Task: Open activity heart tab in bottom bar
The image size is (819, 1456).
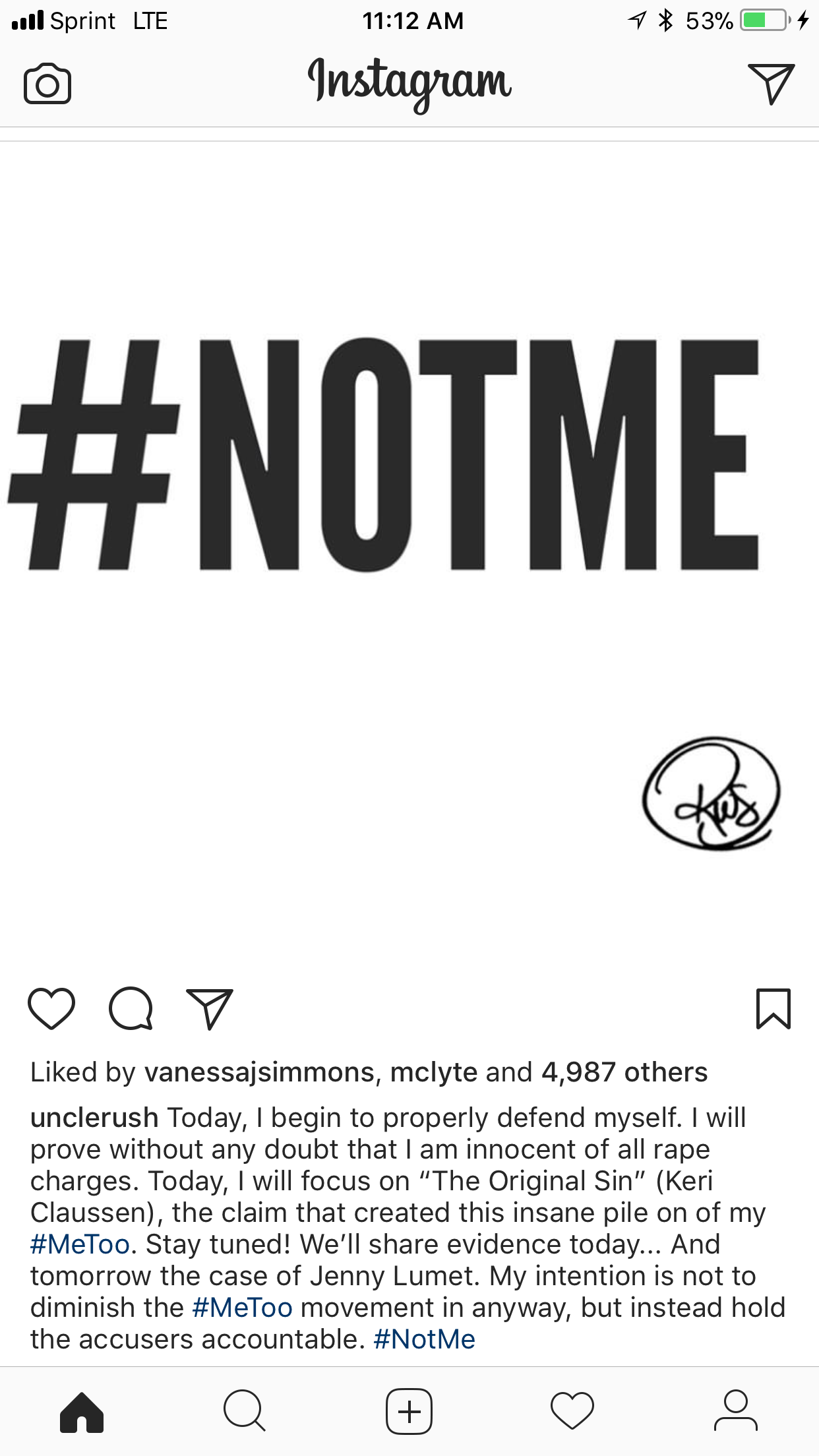Action: (x=572, y=1411)
